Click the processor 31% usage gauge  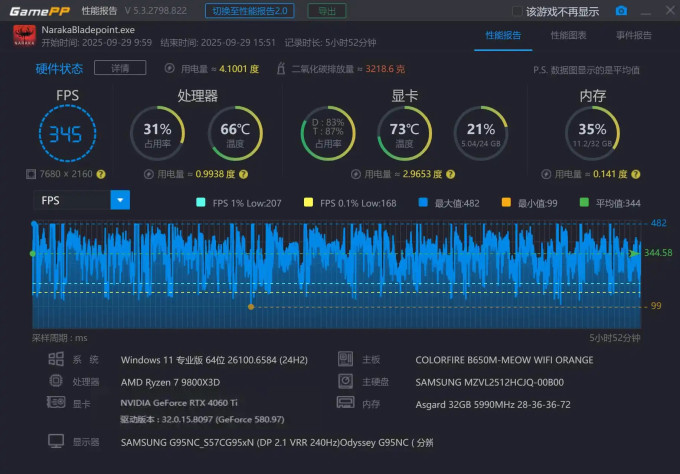click(x=157, y=134)
